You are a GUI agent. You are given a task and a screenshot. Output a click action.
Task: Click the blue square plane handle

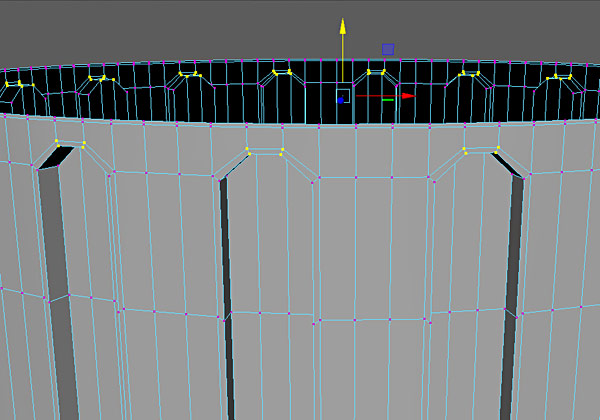point(388,49)
